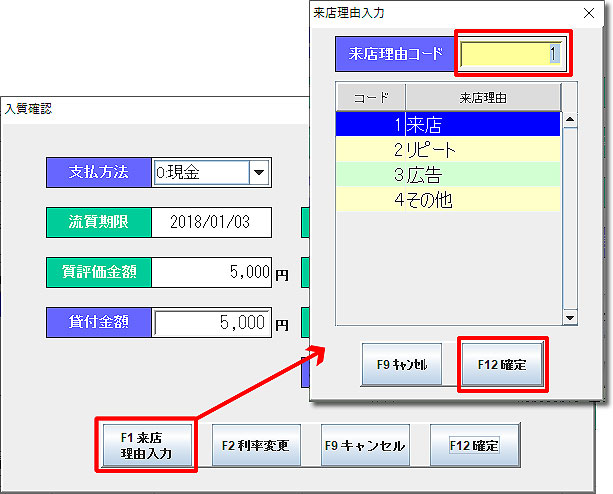613x494 pixels.
Task: Click the 貸付金額 input field
Action: (211, 322)
